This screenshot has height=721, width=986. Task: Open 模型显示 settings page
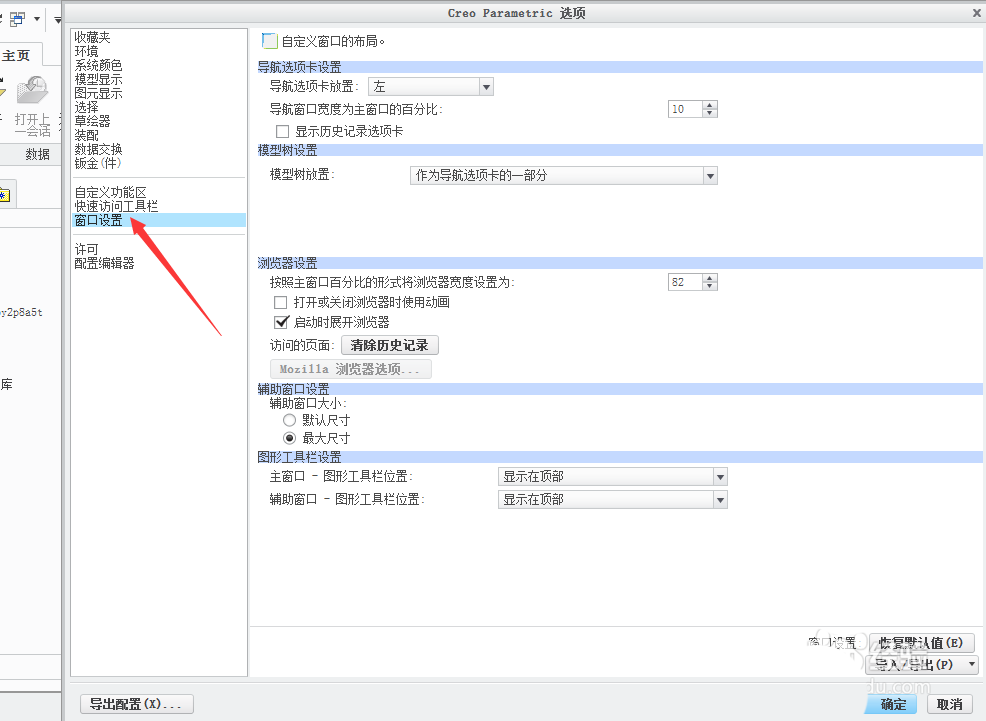[x=98, y=79]
